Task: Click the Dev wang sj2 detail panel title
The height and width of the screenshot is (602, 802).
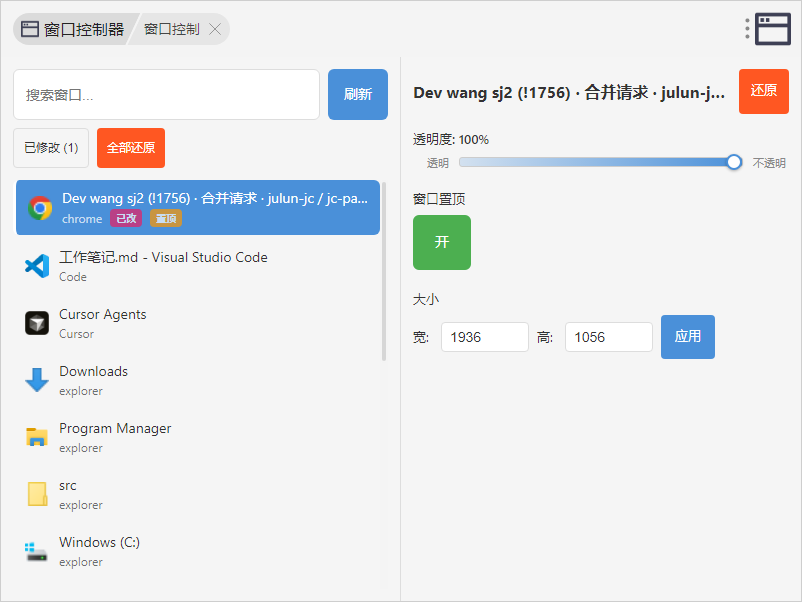Action: [x=569, y=93]
